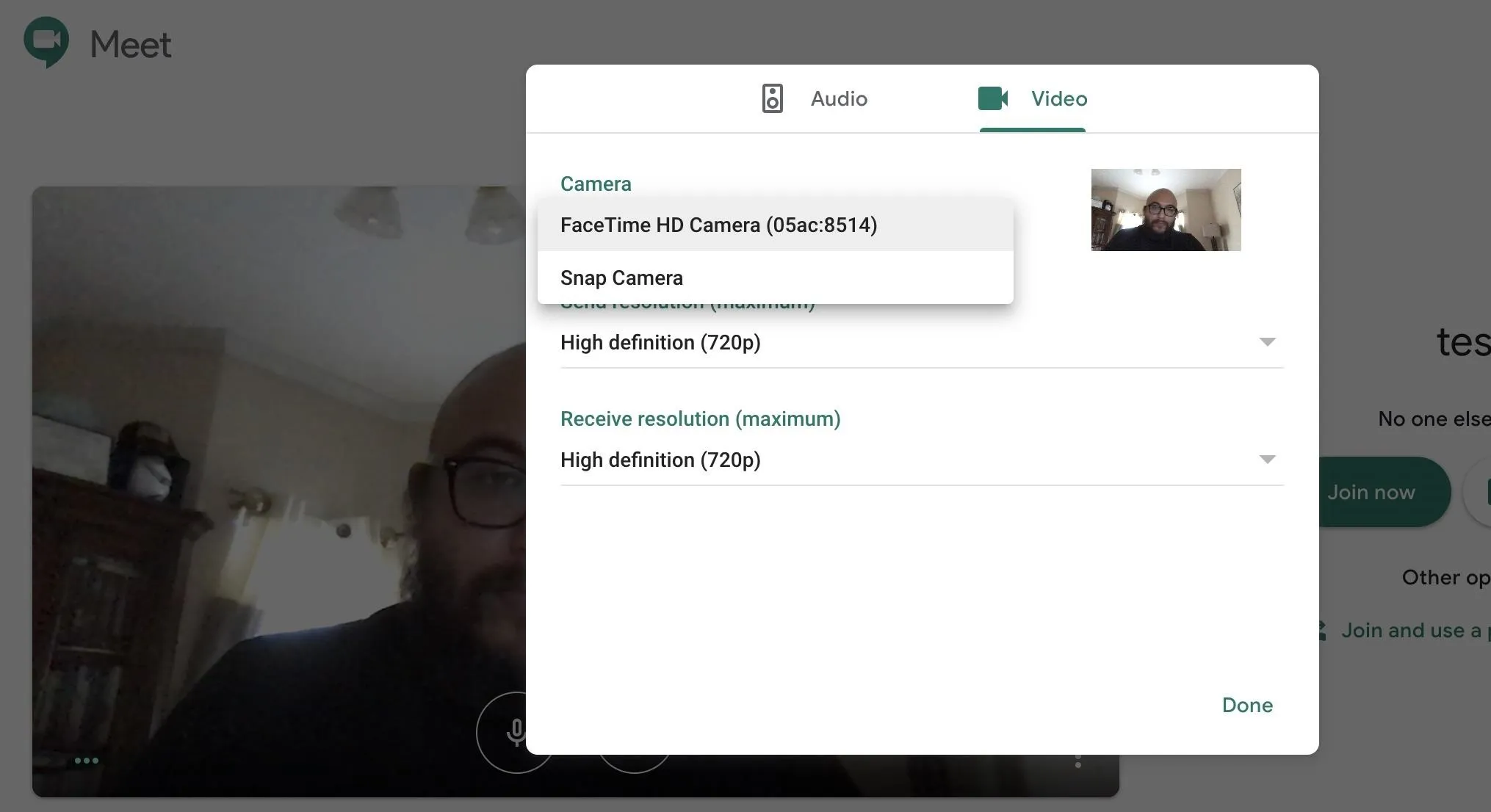Expand the receive resolution dropdown arrow
Screen dimensions: 1491x812
1267,460
